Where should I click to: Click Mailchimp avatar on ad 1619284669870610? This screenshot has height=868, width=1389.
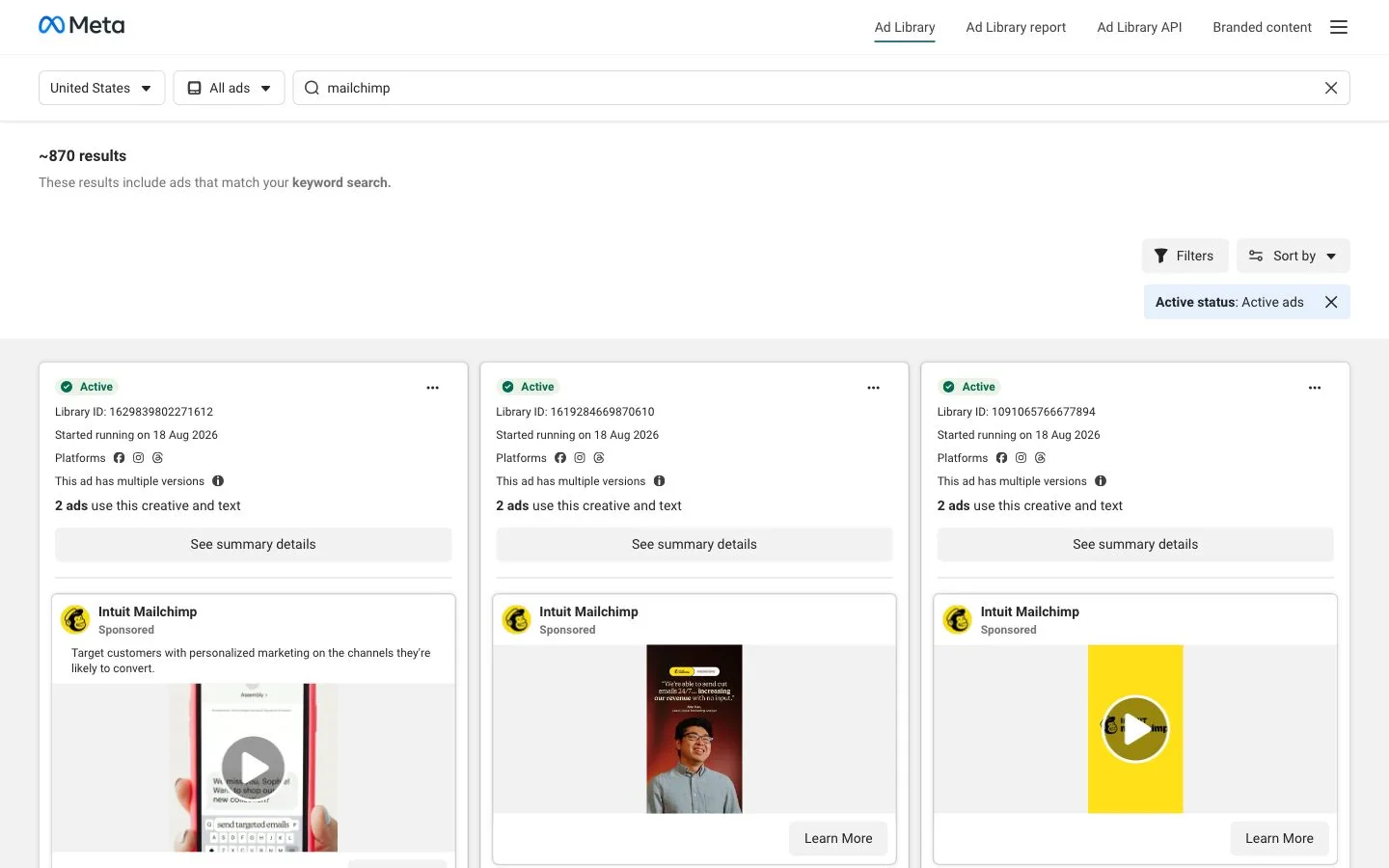point(517,619)
